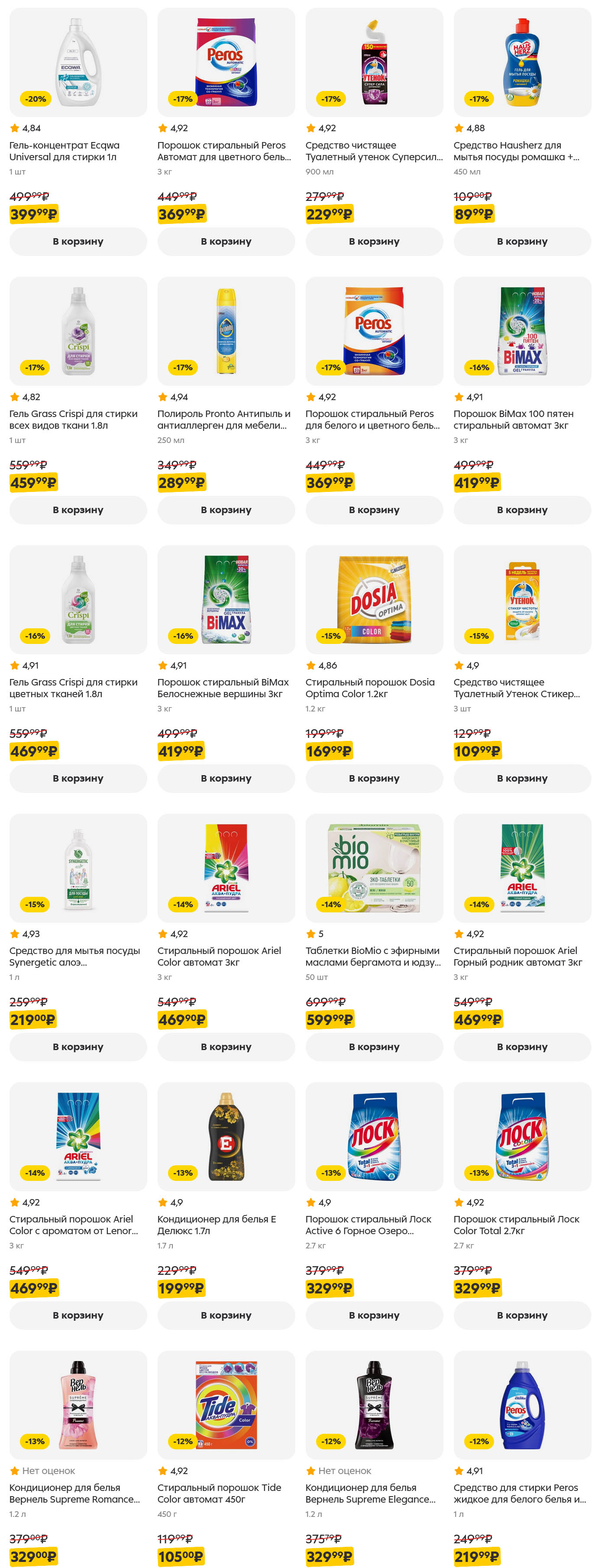The width and height of the screenshot is (598, 1568).
Task: Click the star icon on Вернель Supreme Romance
Action: coord(15,1471)
